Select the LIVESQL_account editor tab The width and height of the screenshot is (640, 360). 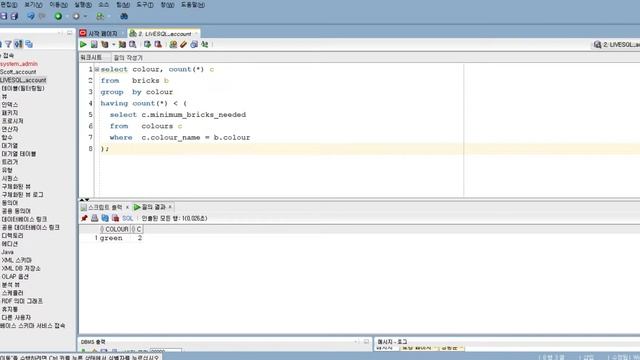[164, 33]
